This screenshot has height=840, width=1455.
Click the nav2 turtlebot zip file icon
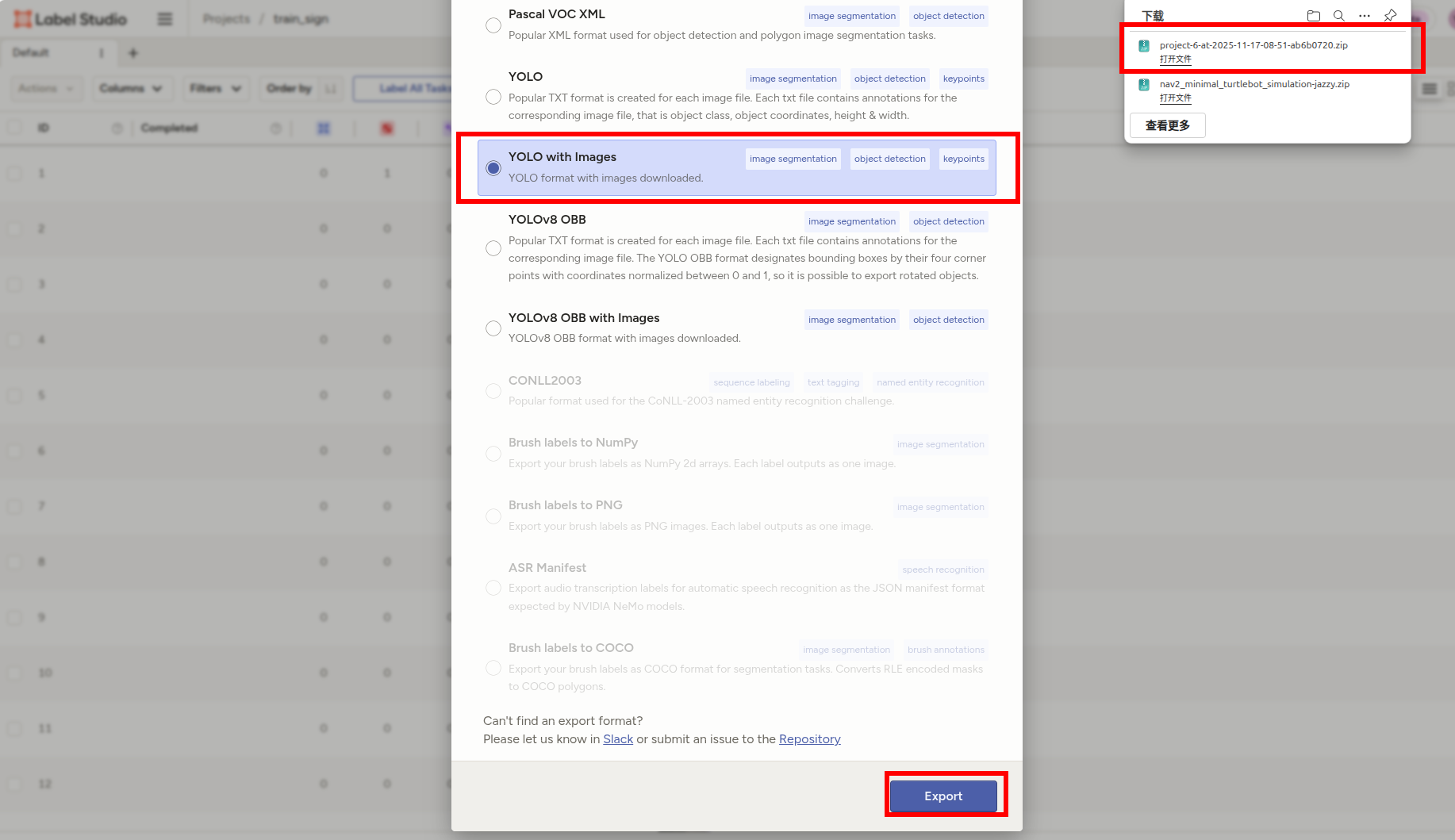coord(1144,85)
